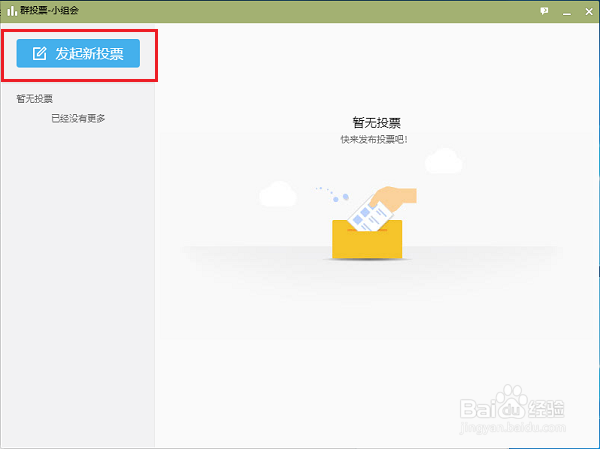The image size is (600, 449).
Task: Click the 暂无投票 heading in the main panel
Action: pos(377,123)
